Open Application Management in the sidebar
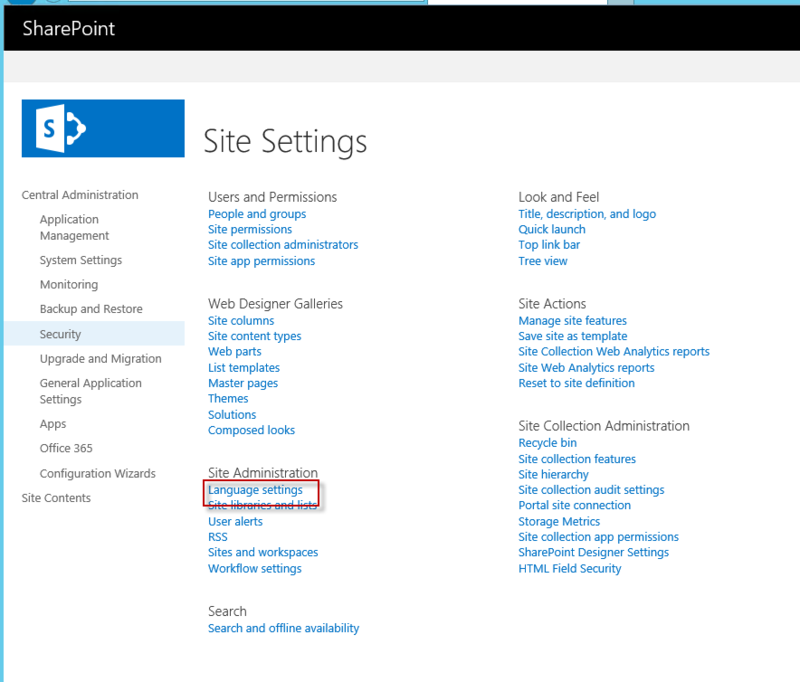 (x=74, y=228)
